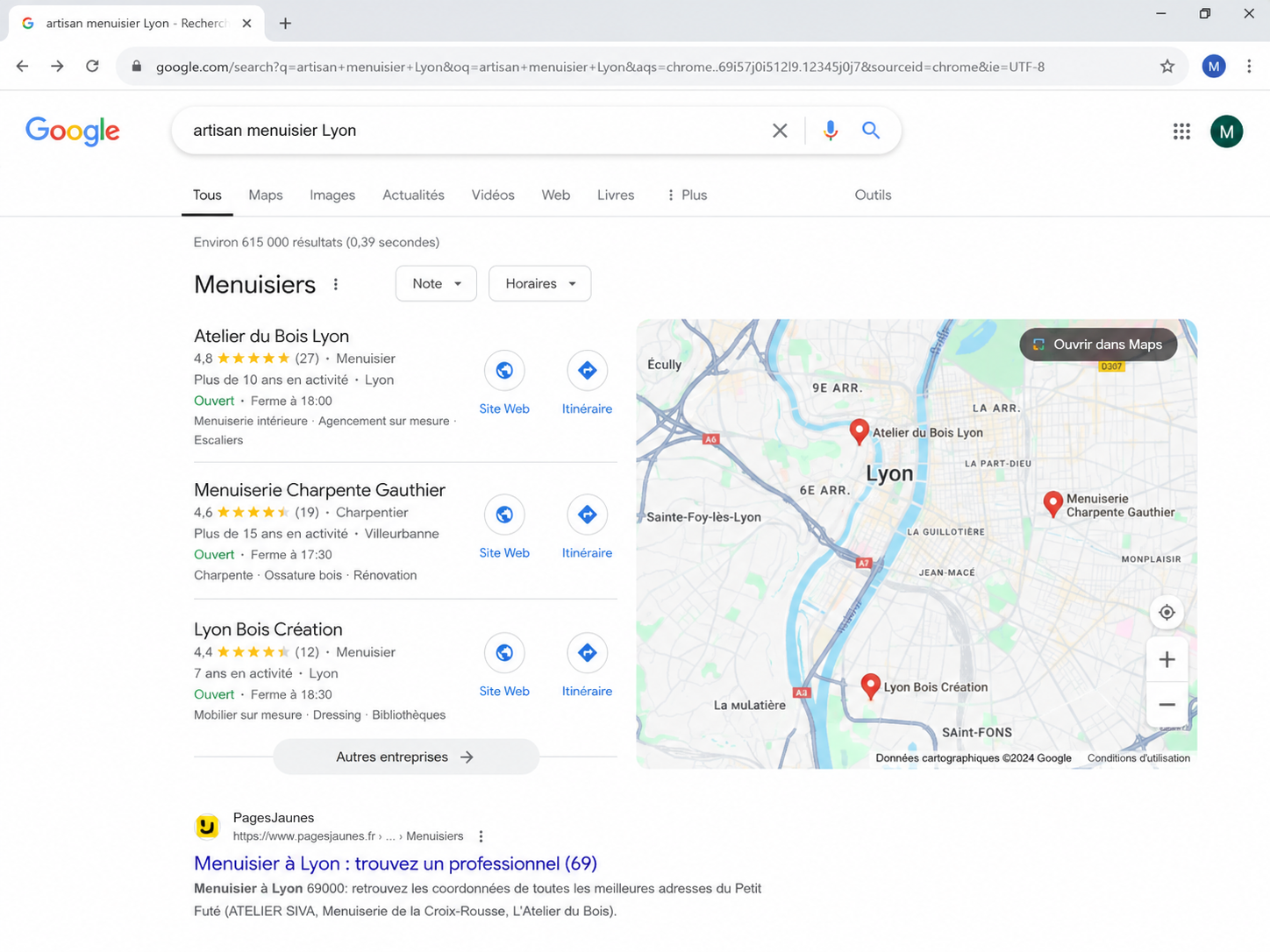Open the Chrome three-dot menu
Screen dimensions: 1270x952
(x=1249, y=67)
